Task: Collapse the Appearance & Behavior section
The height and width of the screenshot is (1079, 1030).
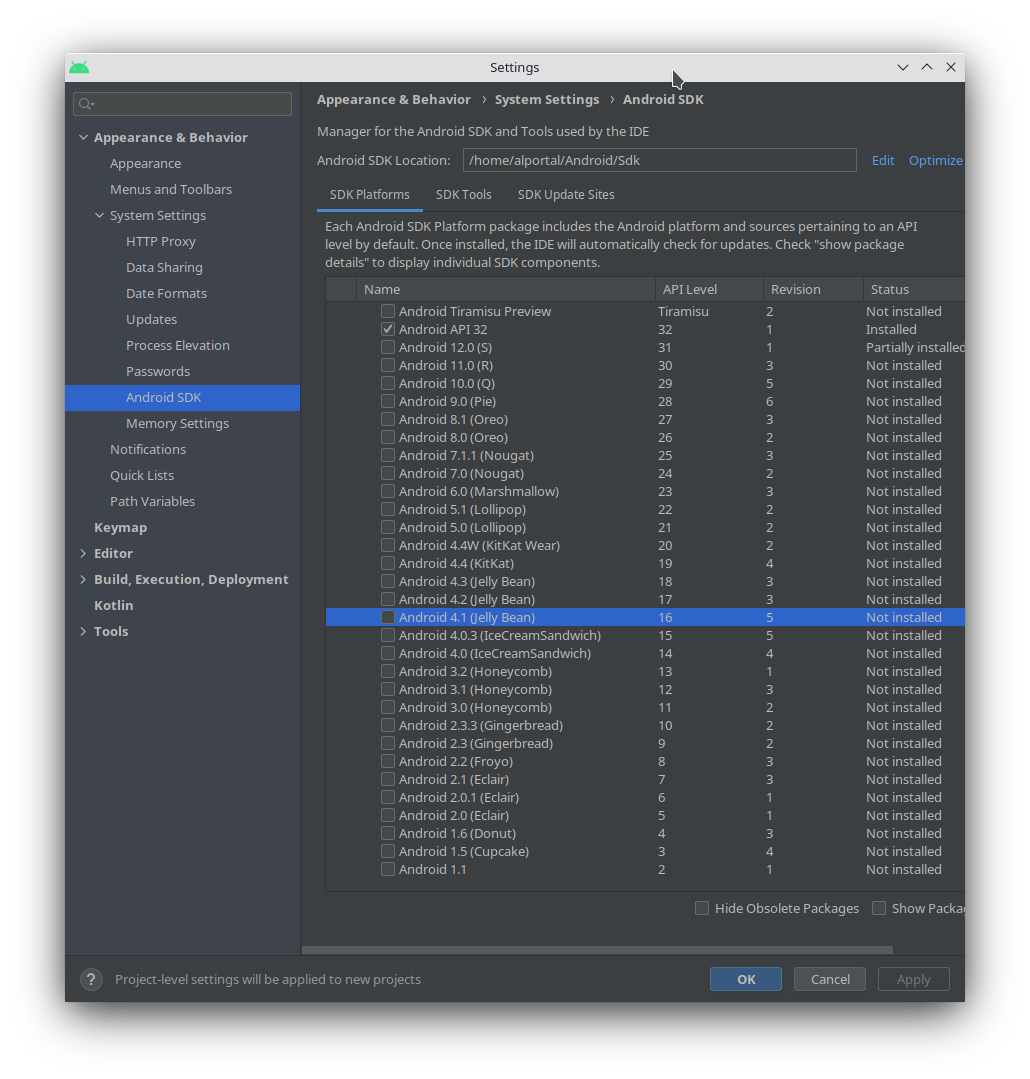Action: [x=83, y=137]
